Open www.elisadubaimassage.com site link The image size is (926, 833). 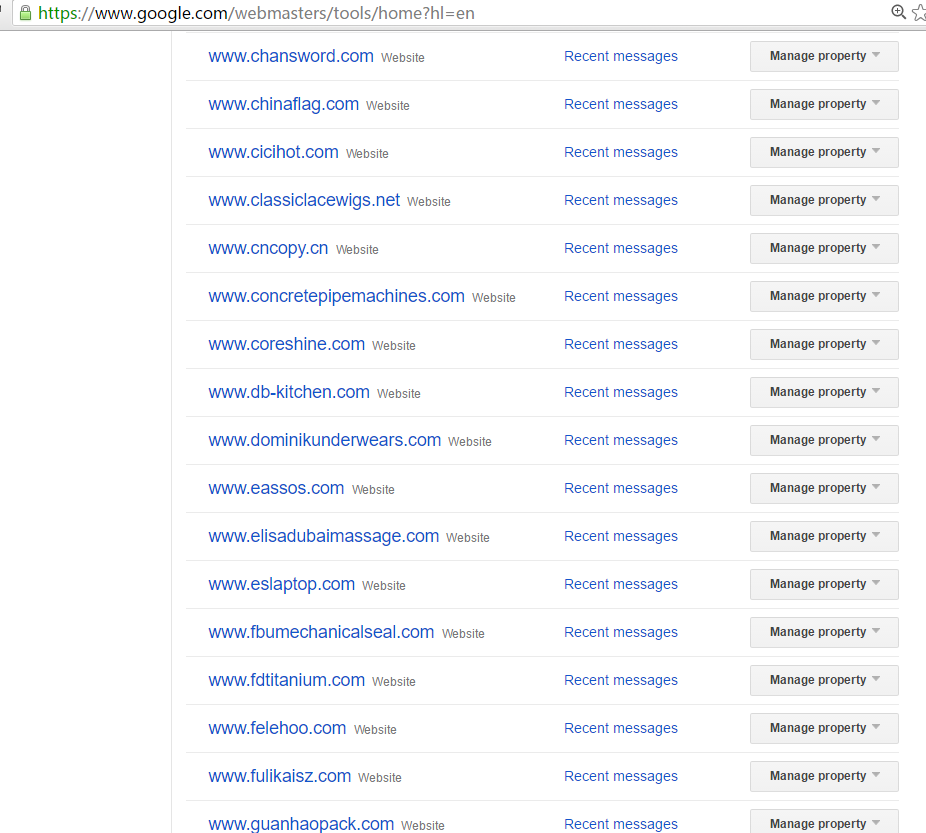pyautogui.click(x=324, y=536)
